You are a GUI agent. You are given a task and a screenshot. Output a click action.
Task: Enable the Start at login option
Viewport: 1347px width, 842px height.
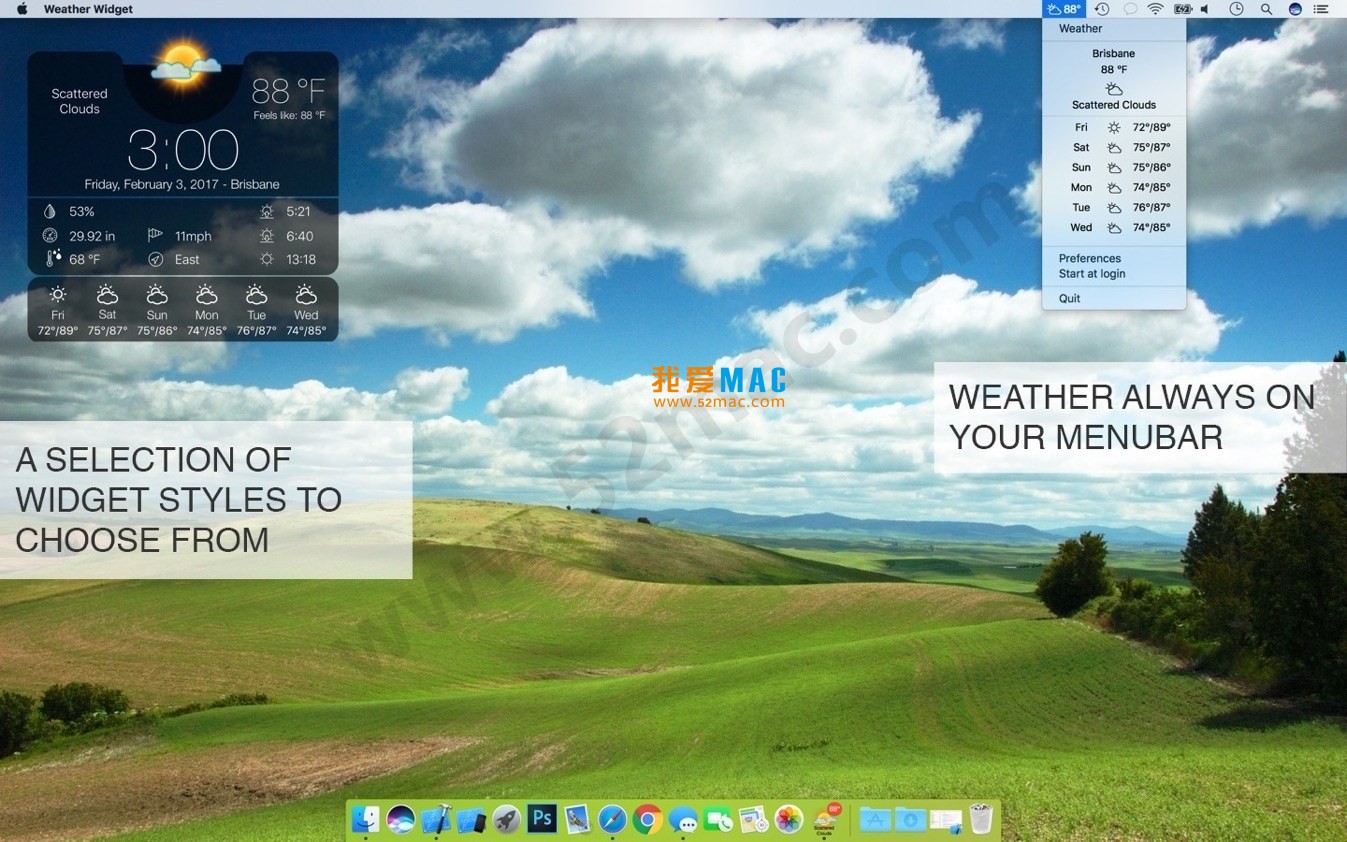click(1091, 273)
